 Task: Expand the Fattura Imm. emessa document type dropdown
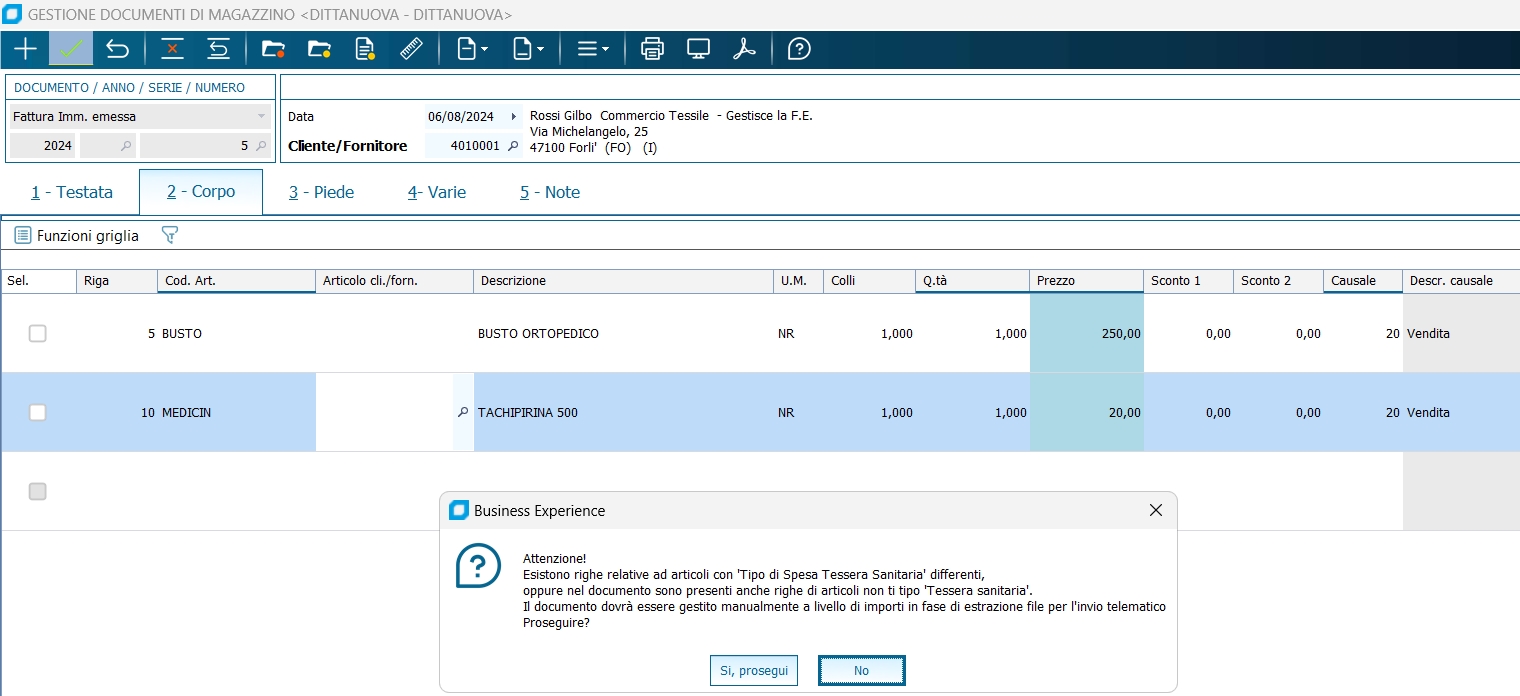(x=261, y=117)
